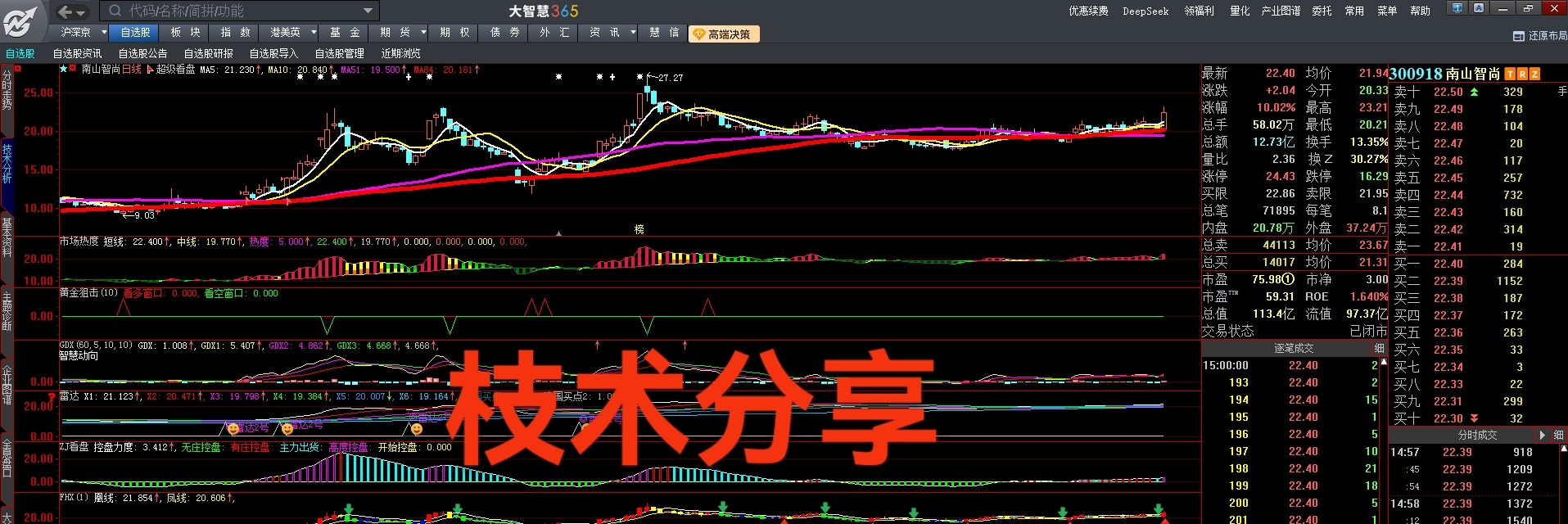Click the star favorite icon beside 南山智尚
This screenshot has height=524, width=1568.
pos(63,70)
